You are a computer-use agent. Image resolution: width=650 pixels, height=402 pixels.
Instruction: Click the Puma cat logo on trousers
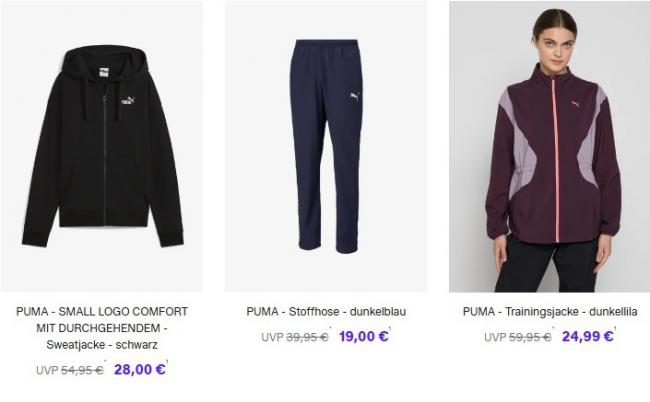coord(355,97)
